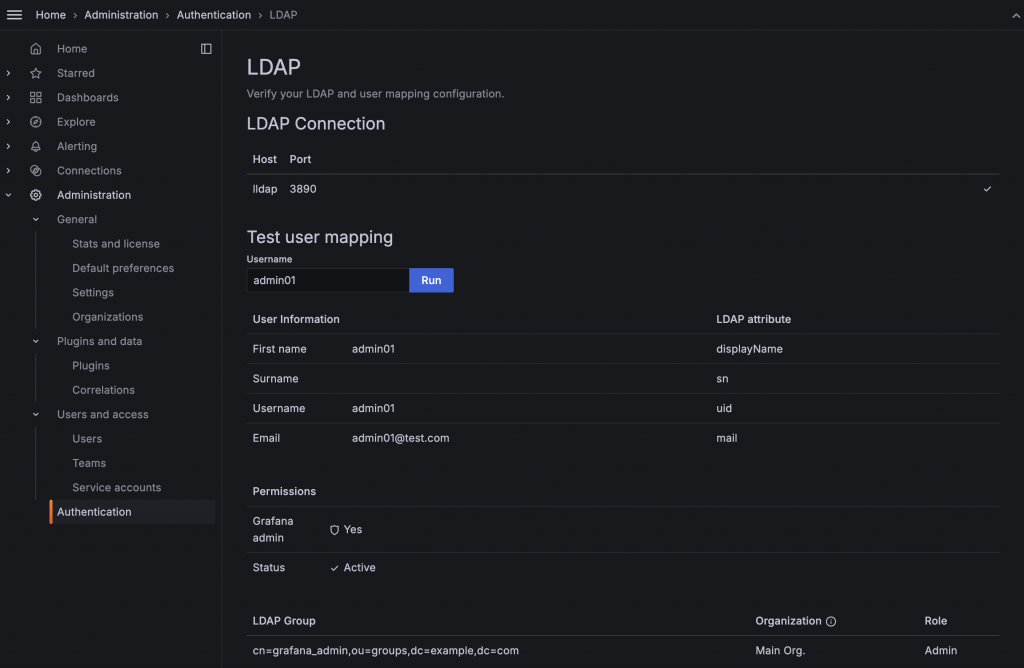Click the Explore compass icon
The width and height of the screenshot is (1024, 668).
[x=36, y=122]
